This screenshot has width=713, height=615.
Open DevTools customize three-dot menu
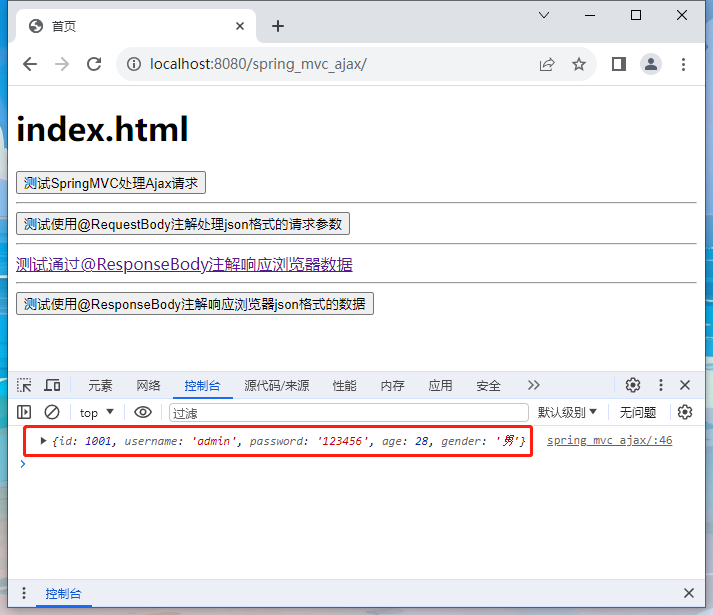[x=661, y=385]
